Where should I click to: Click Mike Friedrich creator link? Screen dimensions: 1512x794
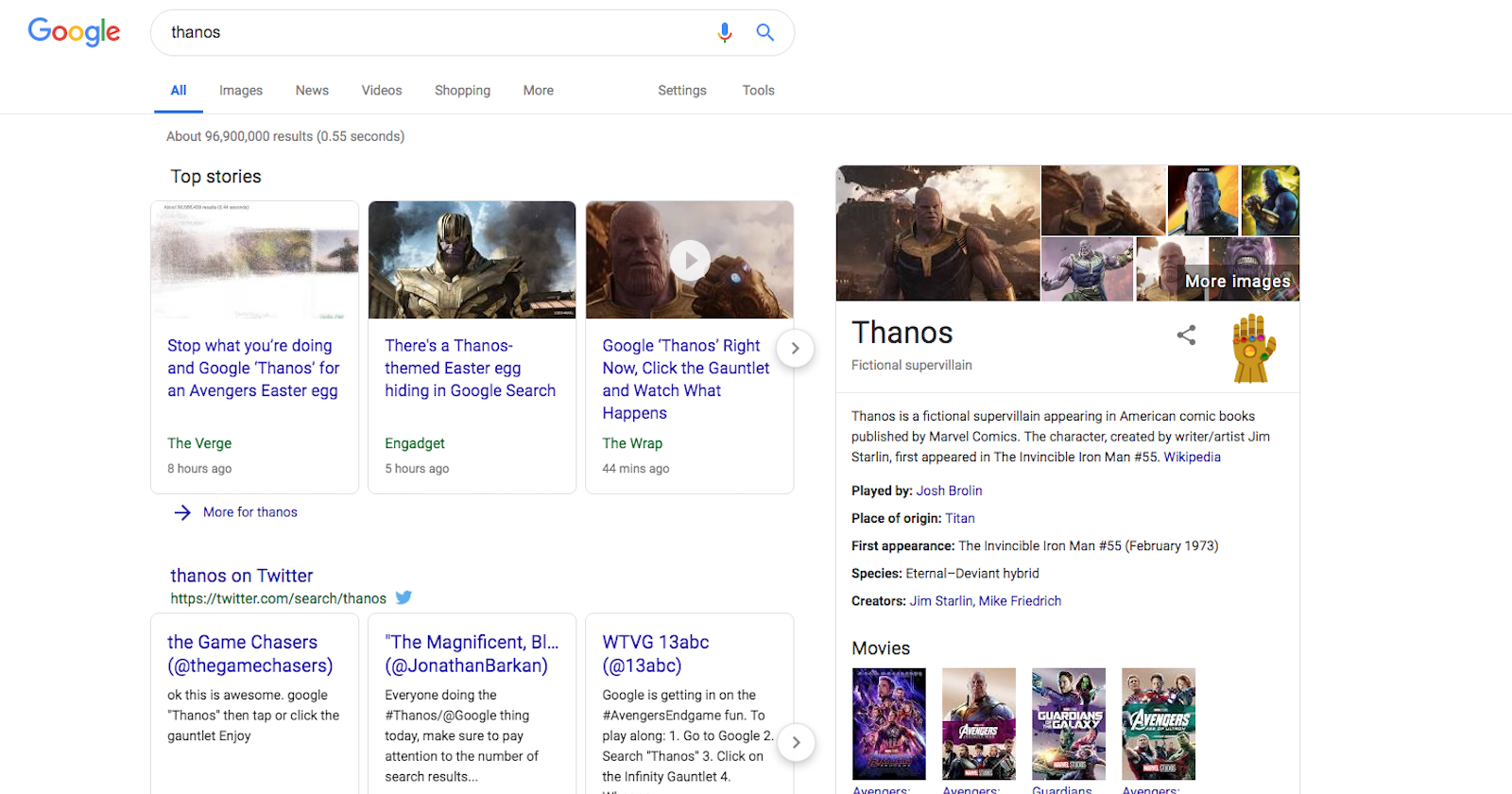1020,601
